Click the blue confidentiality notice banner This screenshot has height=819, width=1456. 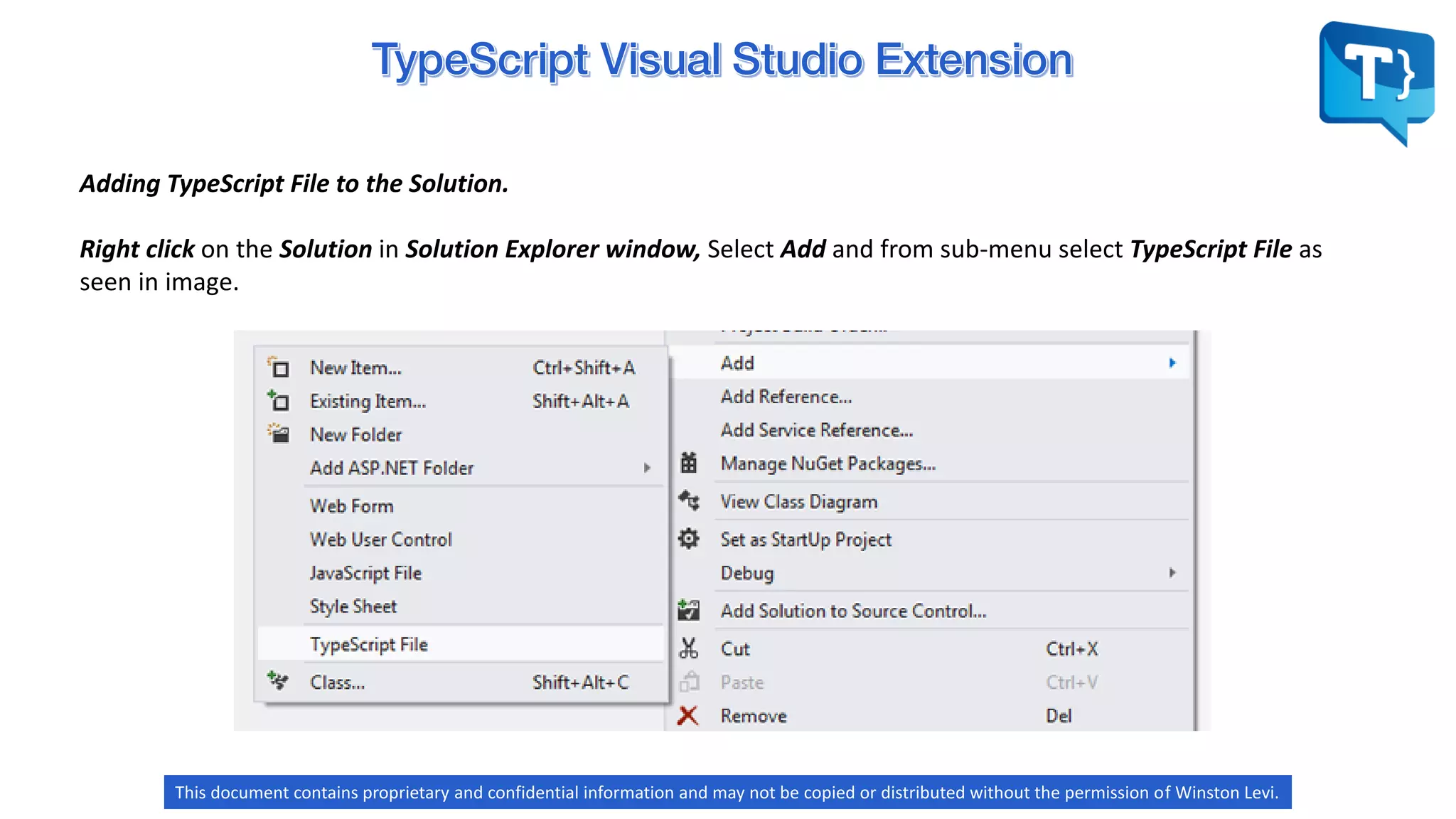point(727,792)
